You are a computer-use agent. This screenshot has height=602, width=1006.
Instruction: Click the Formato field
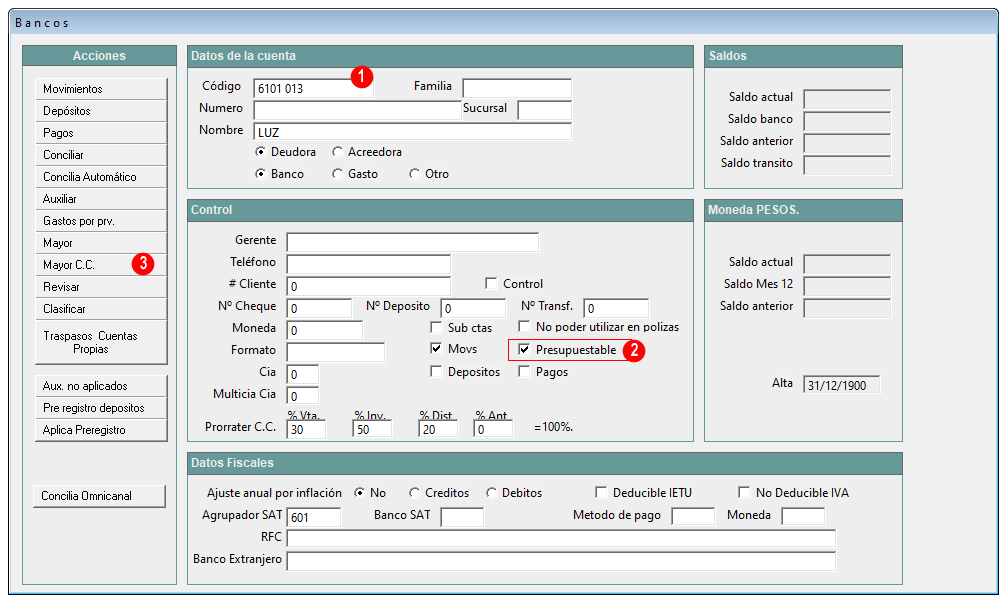(x=336, y=352)
